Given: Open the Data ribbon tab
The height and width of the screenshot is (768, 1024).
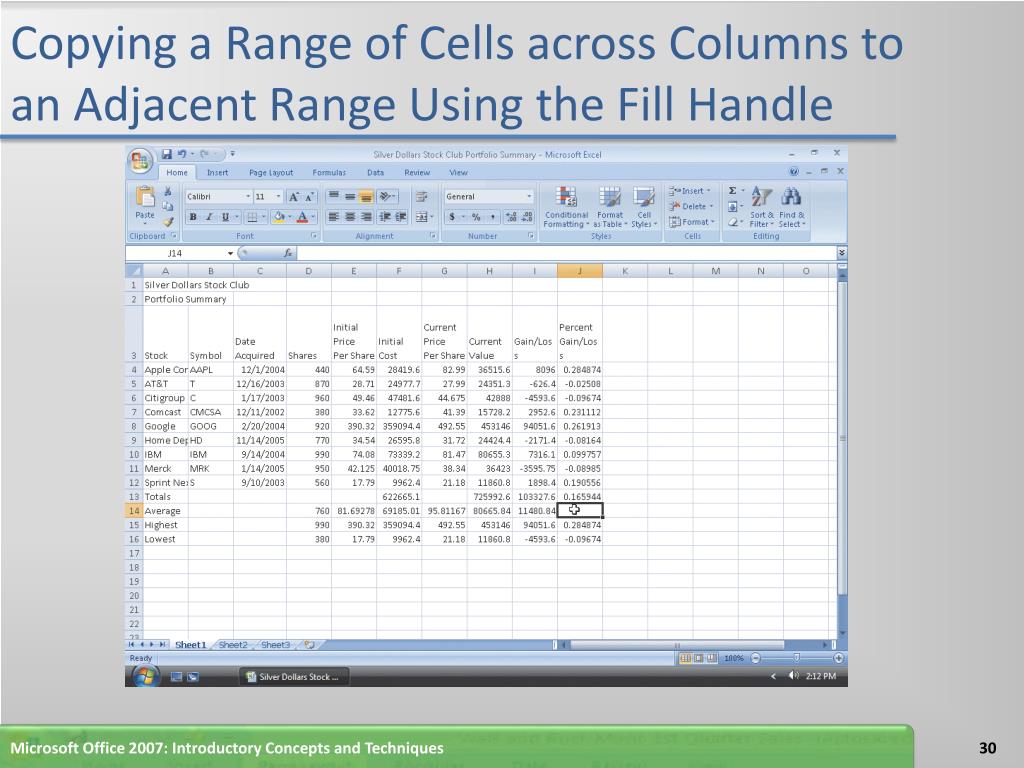Looking at the screenshot, I should 376,172.
